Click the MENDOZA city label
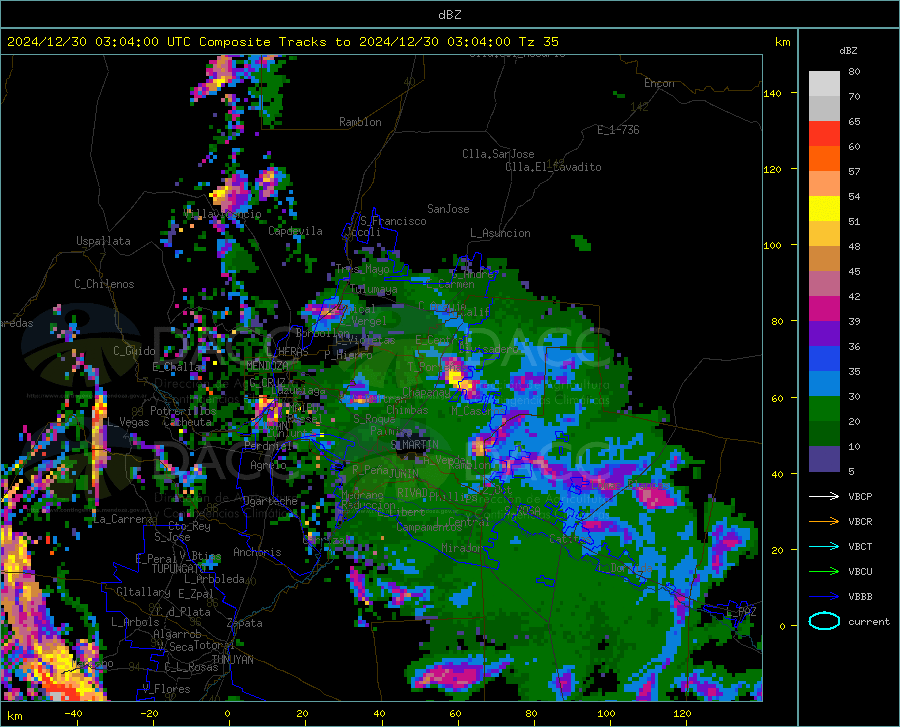This screenshot has width=900, height=727. [x=267, y=365]
